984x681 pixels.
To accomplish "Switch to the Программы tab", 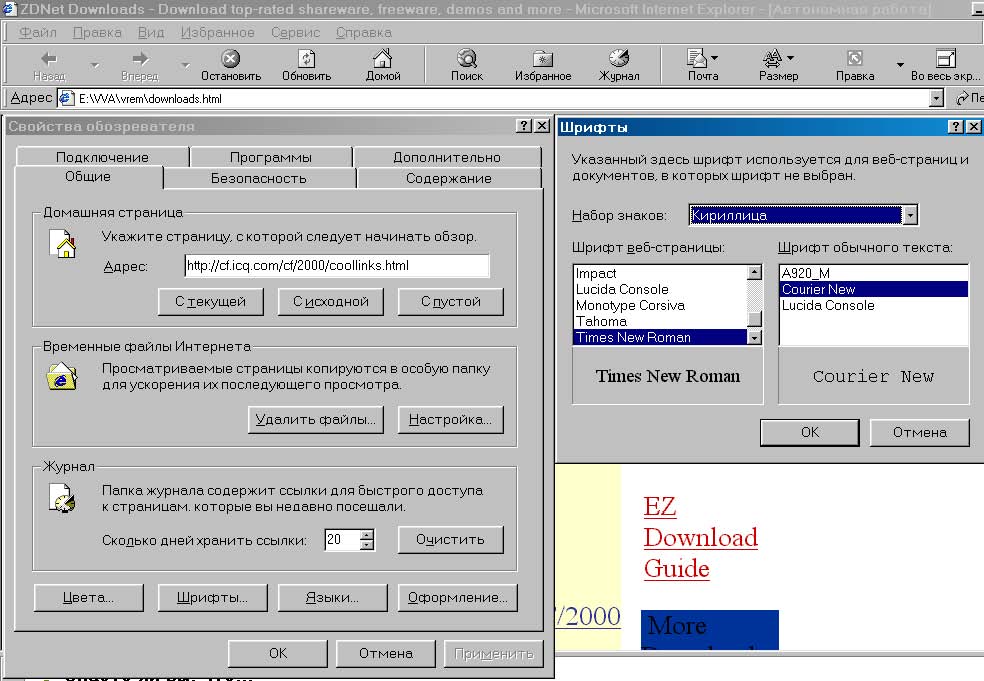I will (x=270, y=157).
